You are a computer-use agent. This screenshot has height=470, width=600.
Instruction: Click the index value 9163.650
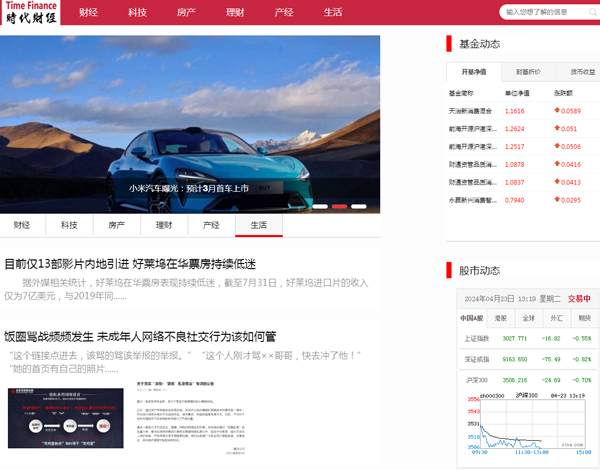515,359
